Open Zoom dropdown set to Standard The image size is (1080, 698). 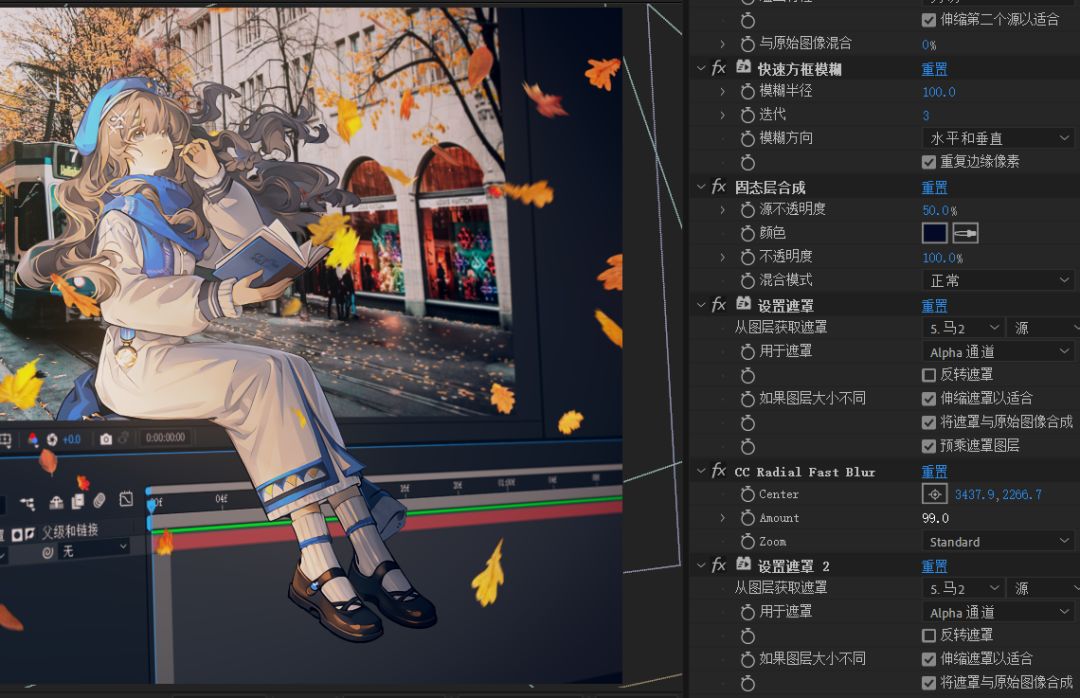997,542
